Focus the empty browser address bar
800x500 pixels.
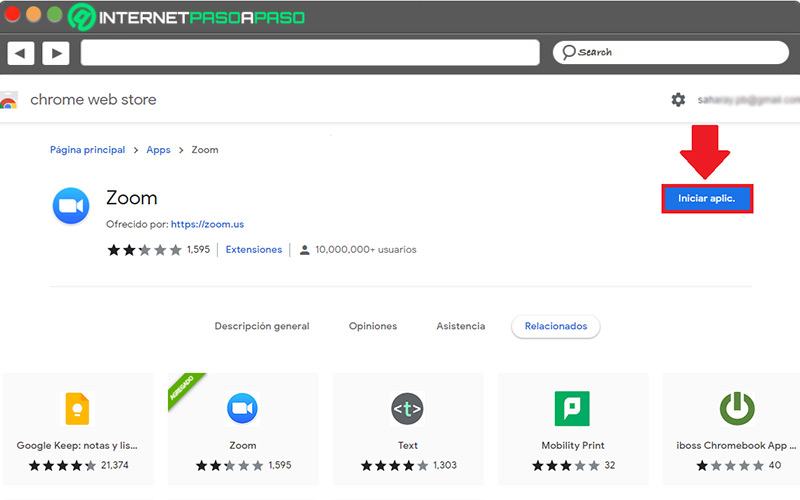click(310, 53)
